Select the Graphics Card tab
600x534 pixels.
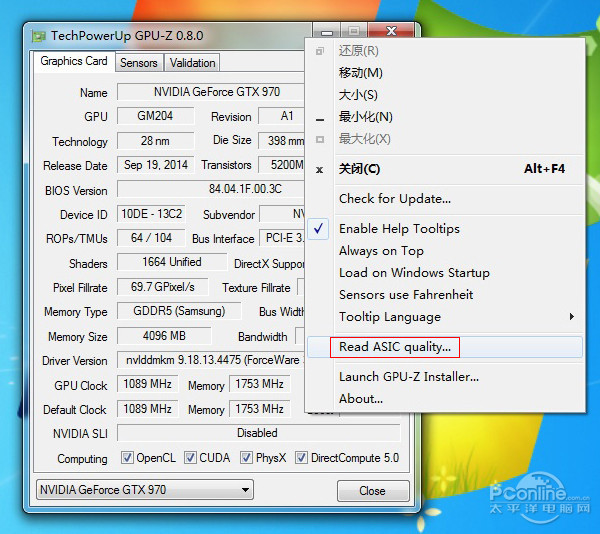[74, 61]
